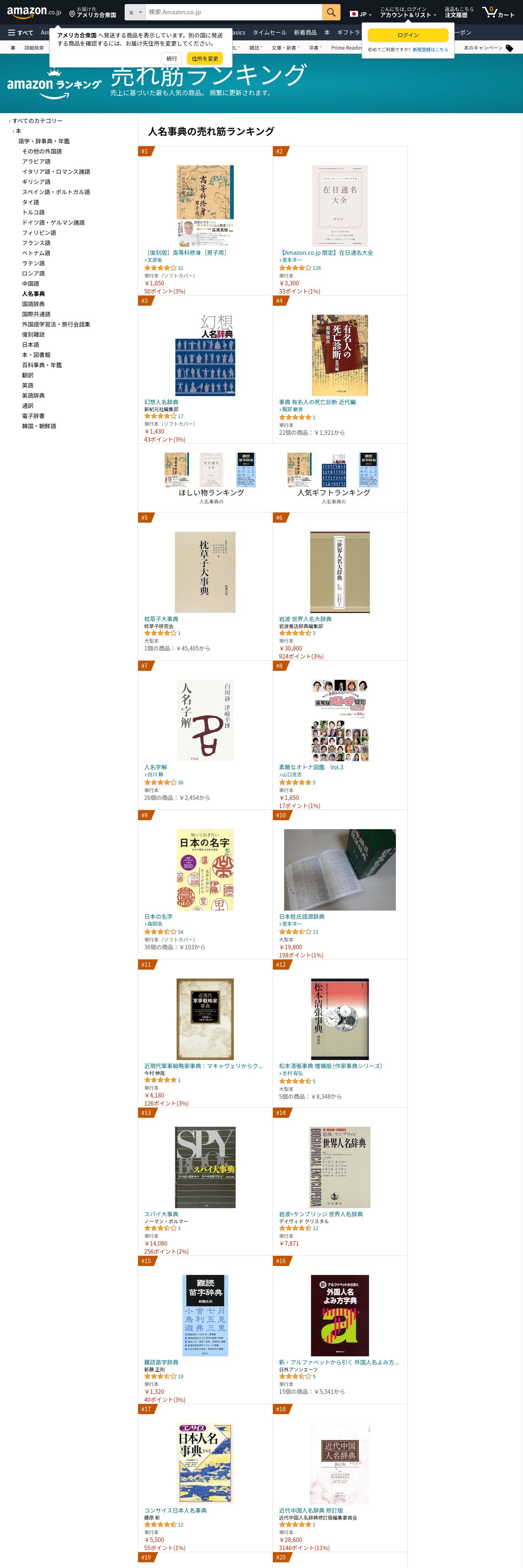
Task: Open the タイムセール nav item
Action: point(269,33)
